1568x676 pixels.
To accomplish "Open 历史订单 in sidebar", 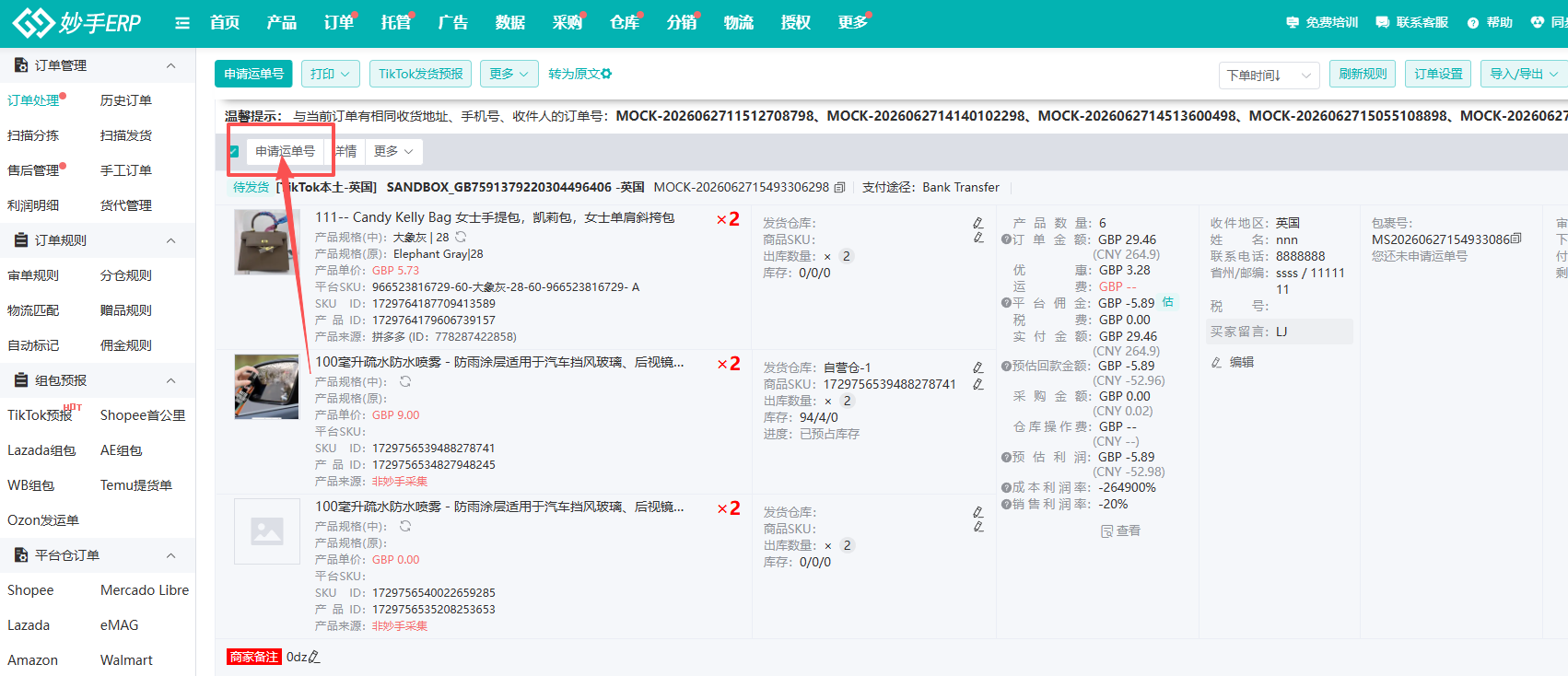I will click(x=126, y=100).
